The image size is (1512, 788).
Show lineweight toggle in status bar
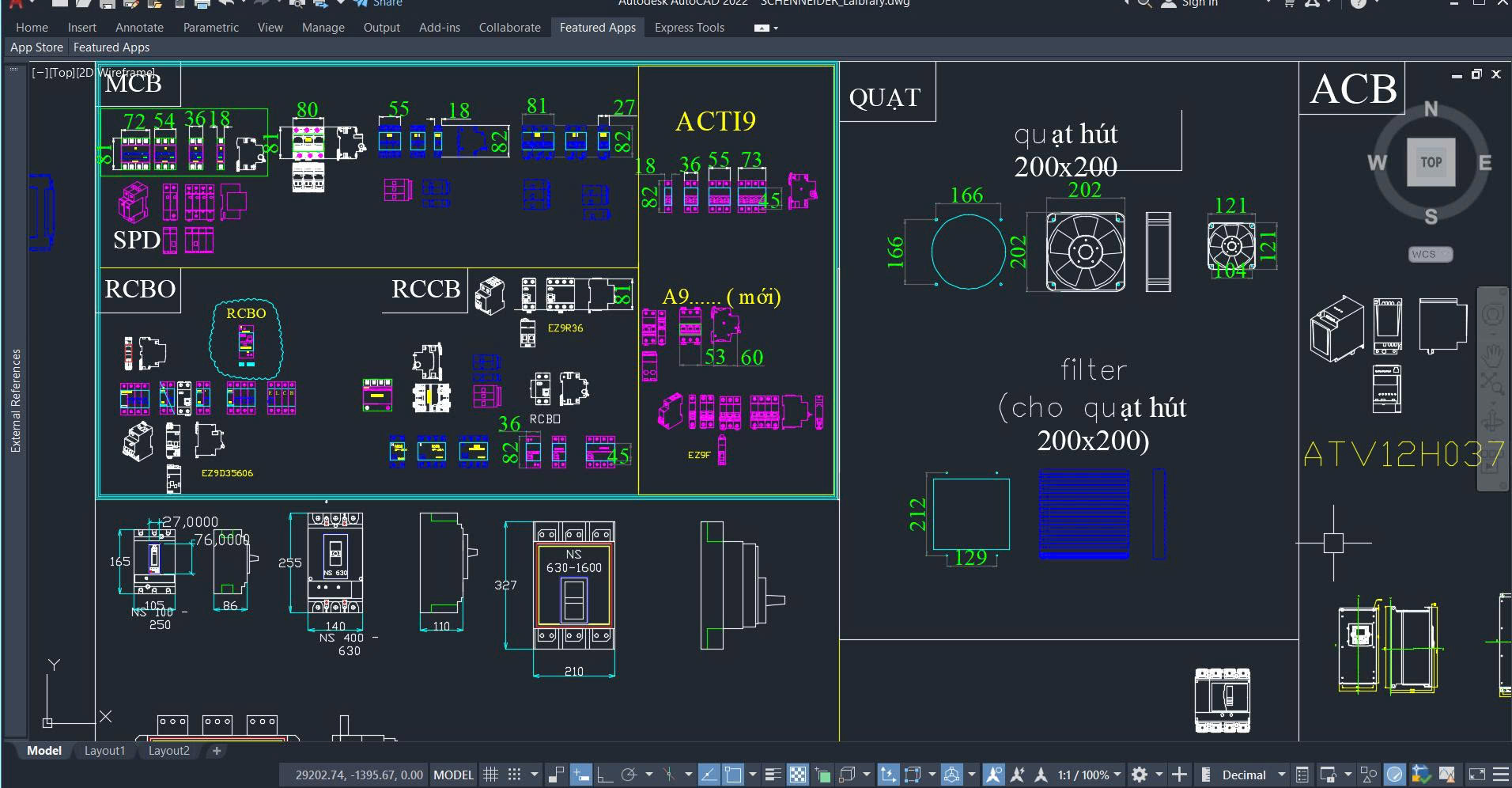click(x=773, y=775)
